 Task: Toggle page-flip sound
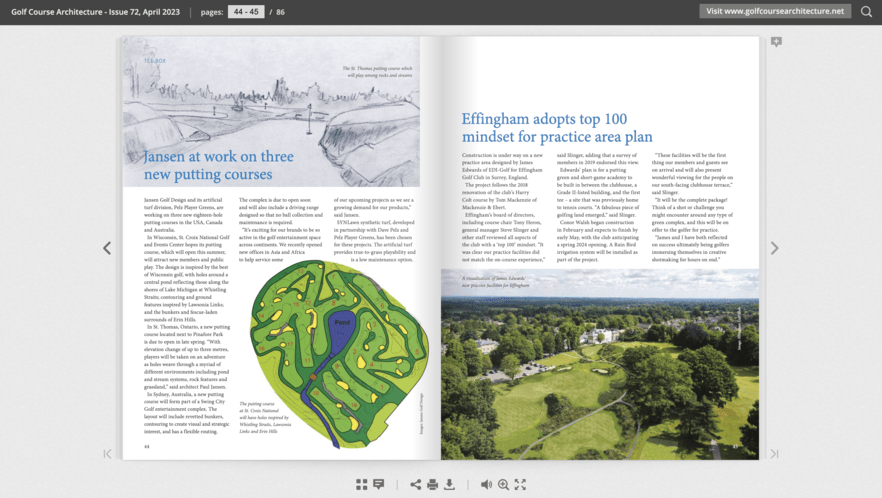click(487, 484)
